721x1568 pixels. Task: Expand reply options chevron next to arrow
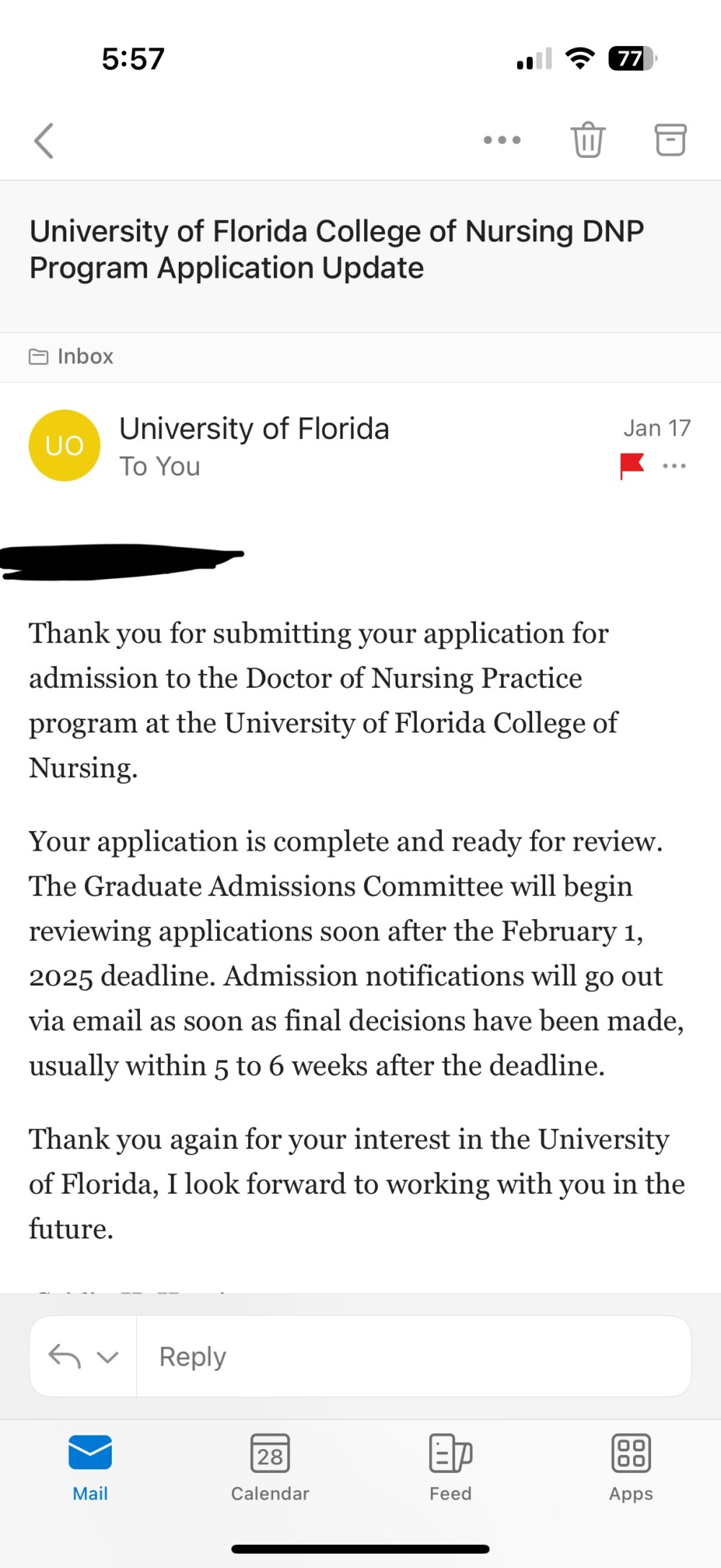tap(107, 1357)
